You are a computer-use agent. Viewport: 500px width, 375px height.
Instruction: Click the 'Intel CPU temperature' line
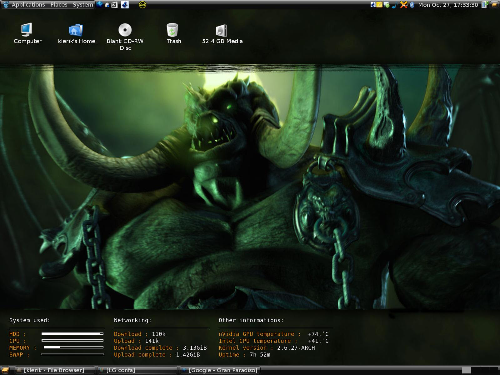273,341
